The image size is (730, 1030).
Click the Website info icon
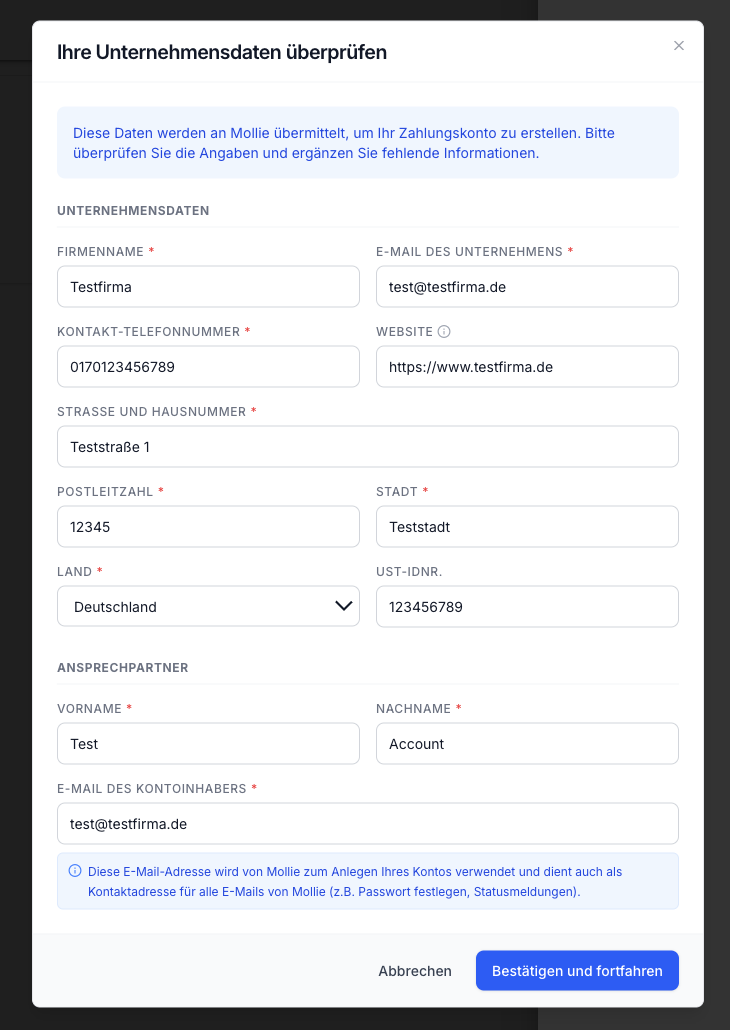(x=444, y=332)
